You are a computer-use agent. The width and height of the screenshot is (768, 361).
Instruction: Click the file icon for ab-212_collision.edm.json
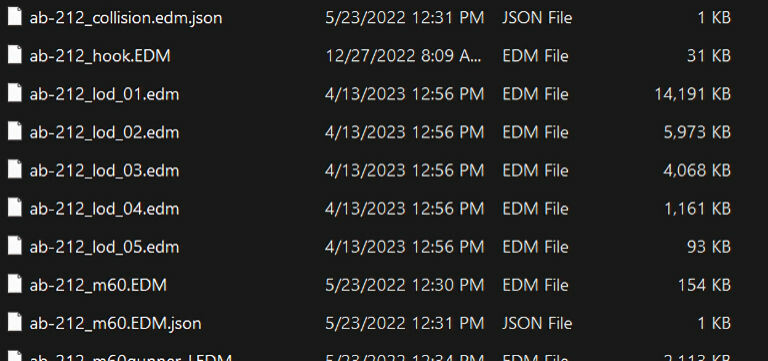[15, 17]
